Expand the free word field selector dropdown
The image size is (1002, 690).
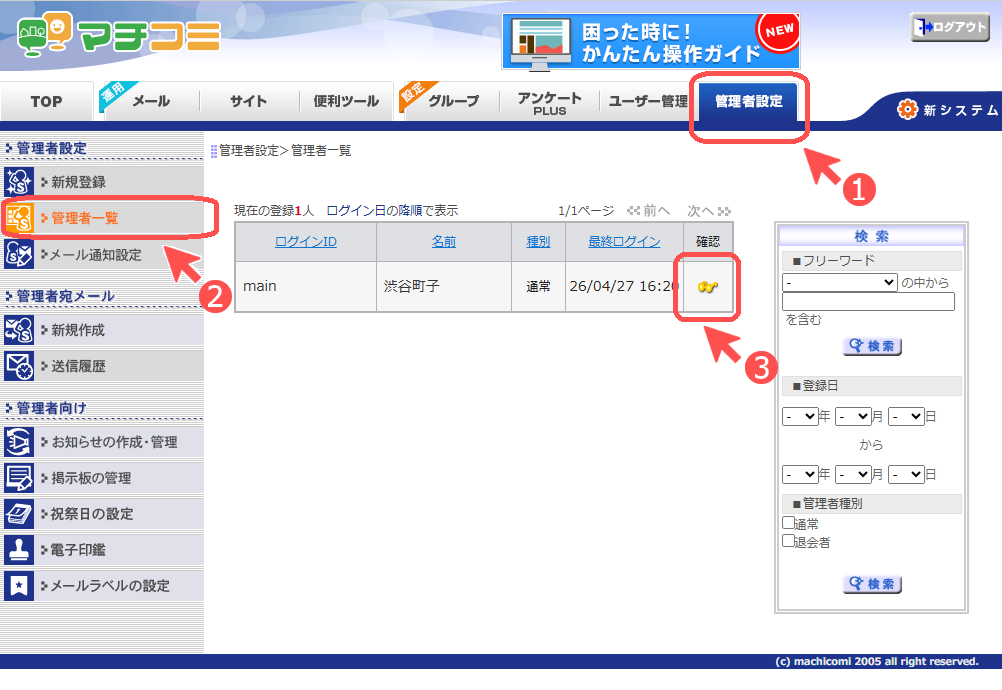click(839, 283)
